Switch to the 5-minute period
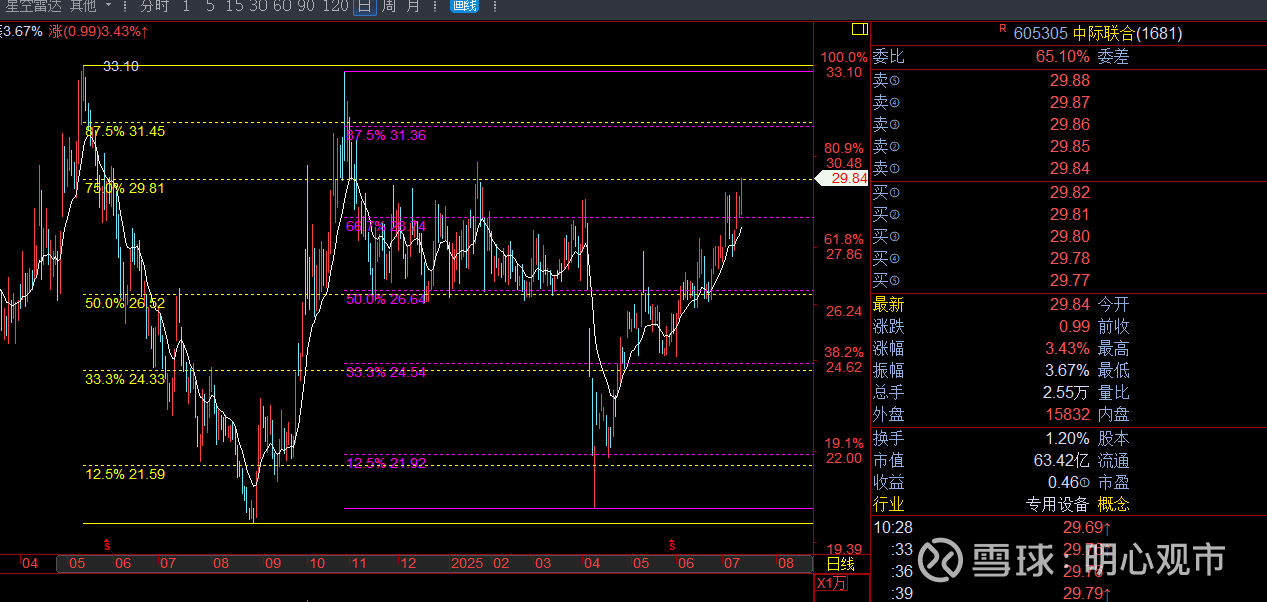This screenshot has width=1267, height=602. pos(210,6)
